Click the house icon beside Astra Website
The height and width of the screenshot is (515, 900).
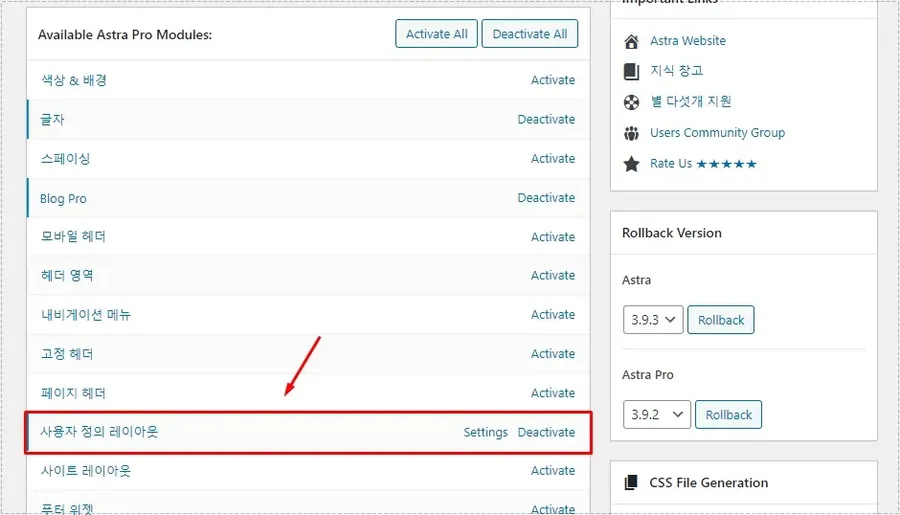point(631,41)
